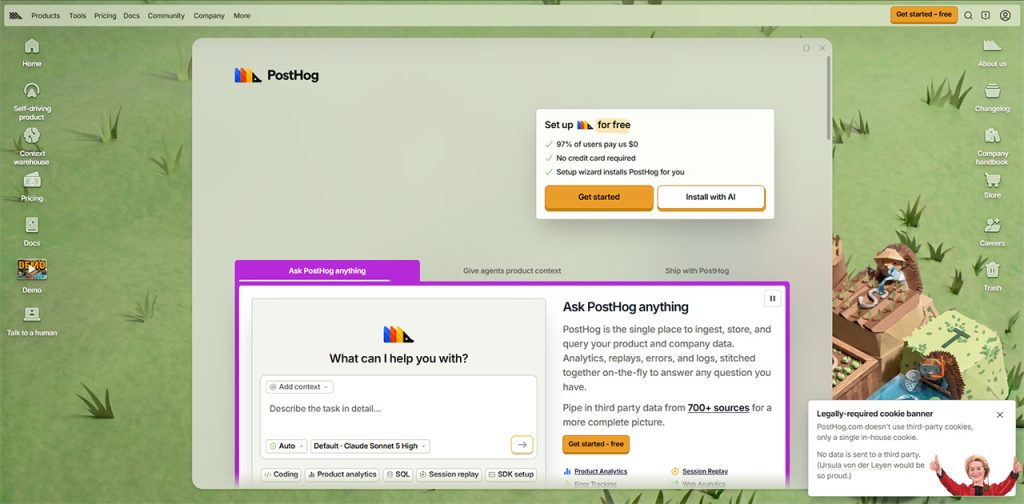Click the window's vertical scrollbar
1024x504 pixels.
829,97
